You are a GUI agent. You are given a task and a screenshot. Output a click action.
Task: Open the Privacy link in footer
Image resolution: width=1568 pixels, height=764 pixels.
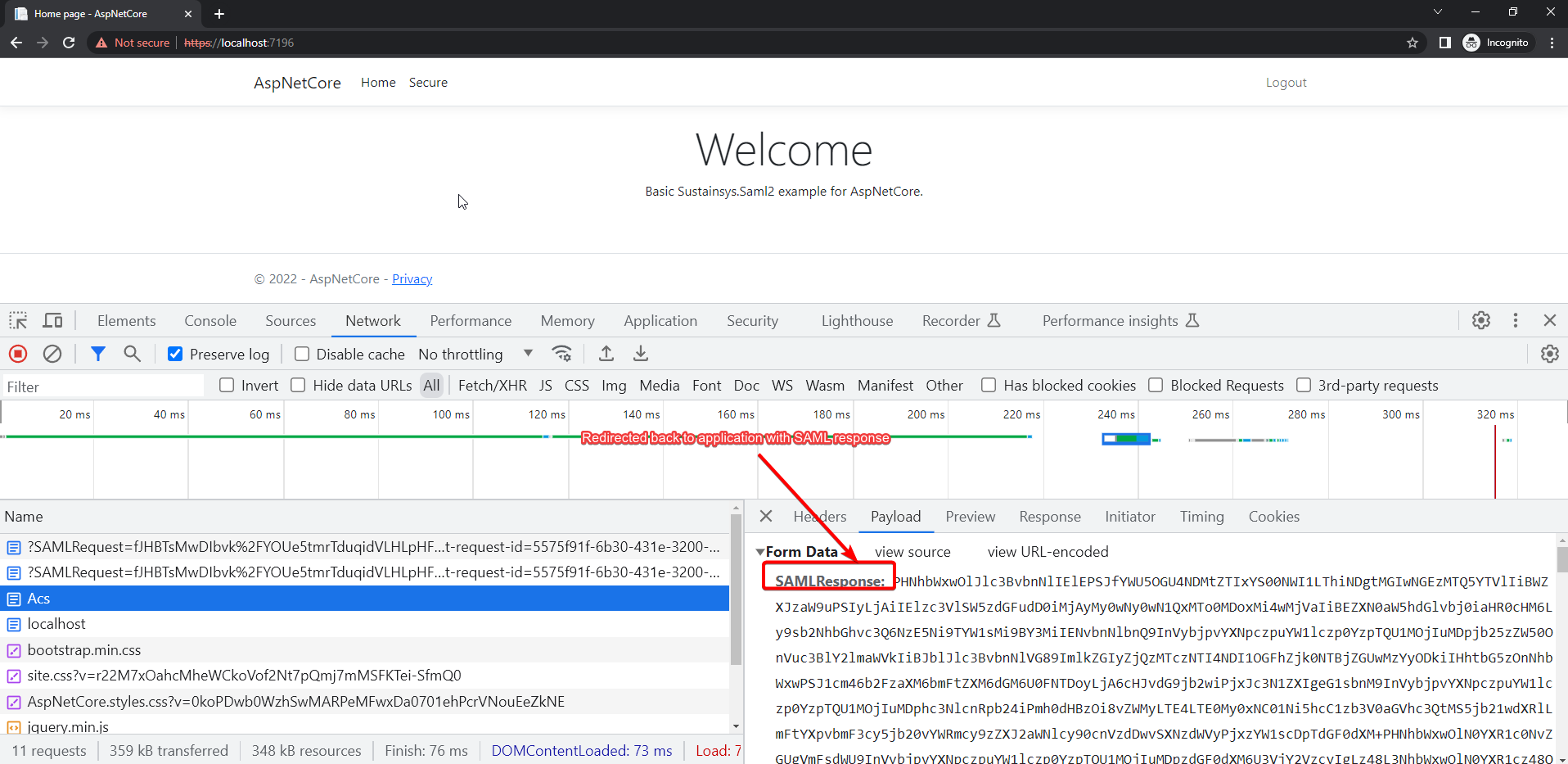pyautogui.click(x=412, y=279)
